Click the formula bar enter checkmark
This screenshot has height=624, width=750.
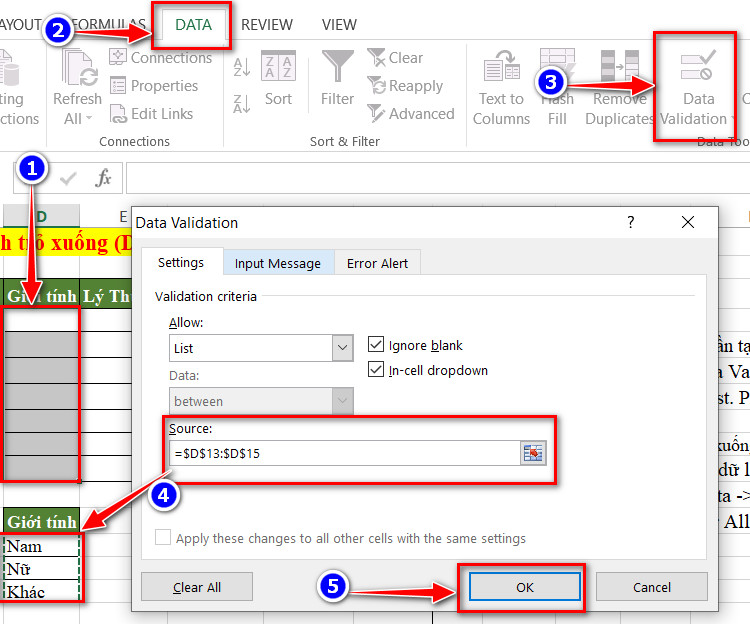click(68, 178)
